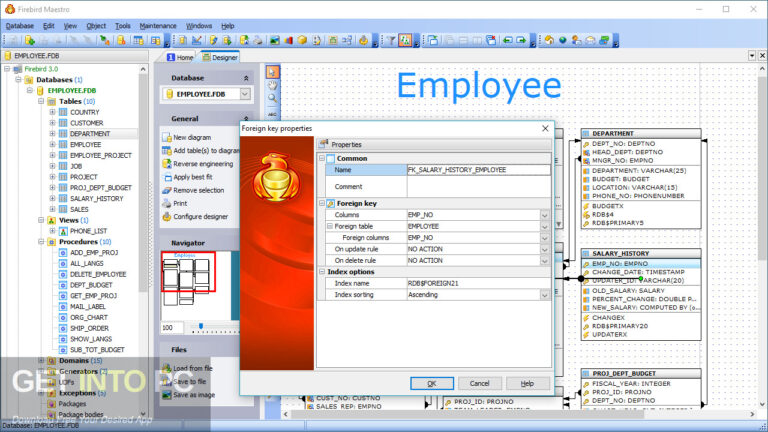This screenshot has height=432, width=768.
Task: Click the green left arrow toolbar icon
Action: pos(507,41)
